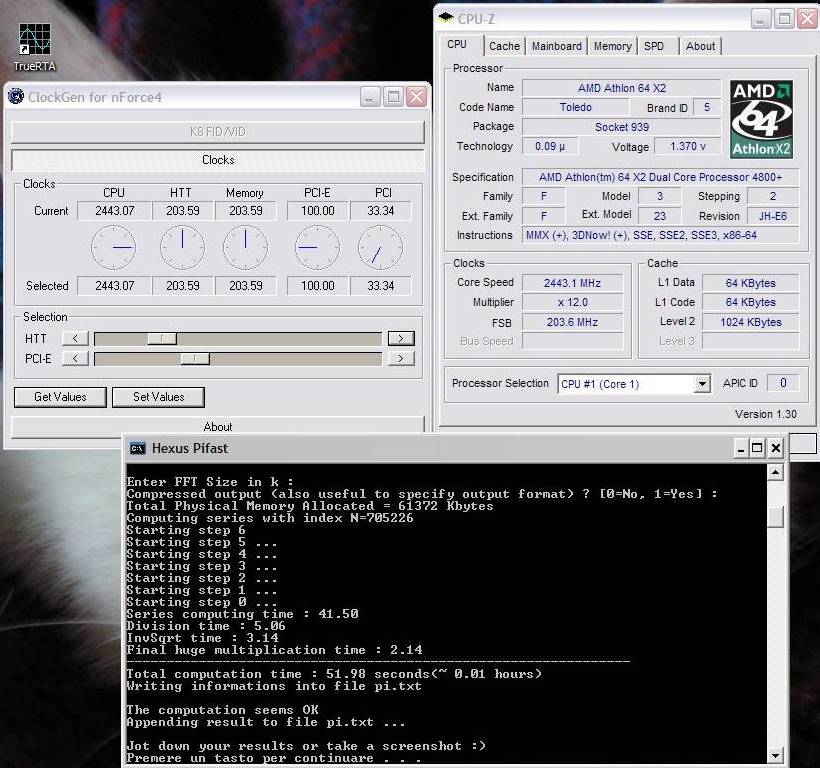Click the Core Speed value 2443.1 MHz
This screenshot has width=820, height=768.
tap(572, 283)
